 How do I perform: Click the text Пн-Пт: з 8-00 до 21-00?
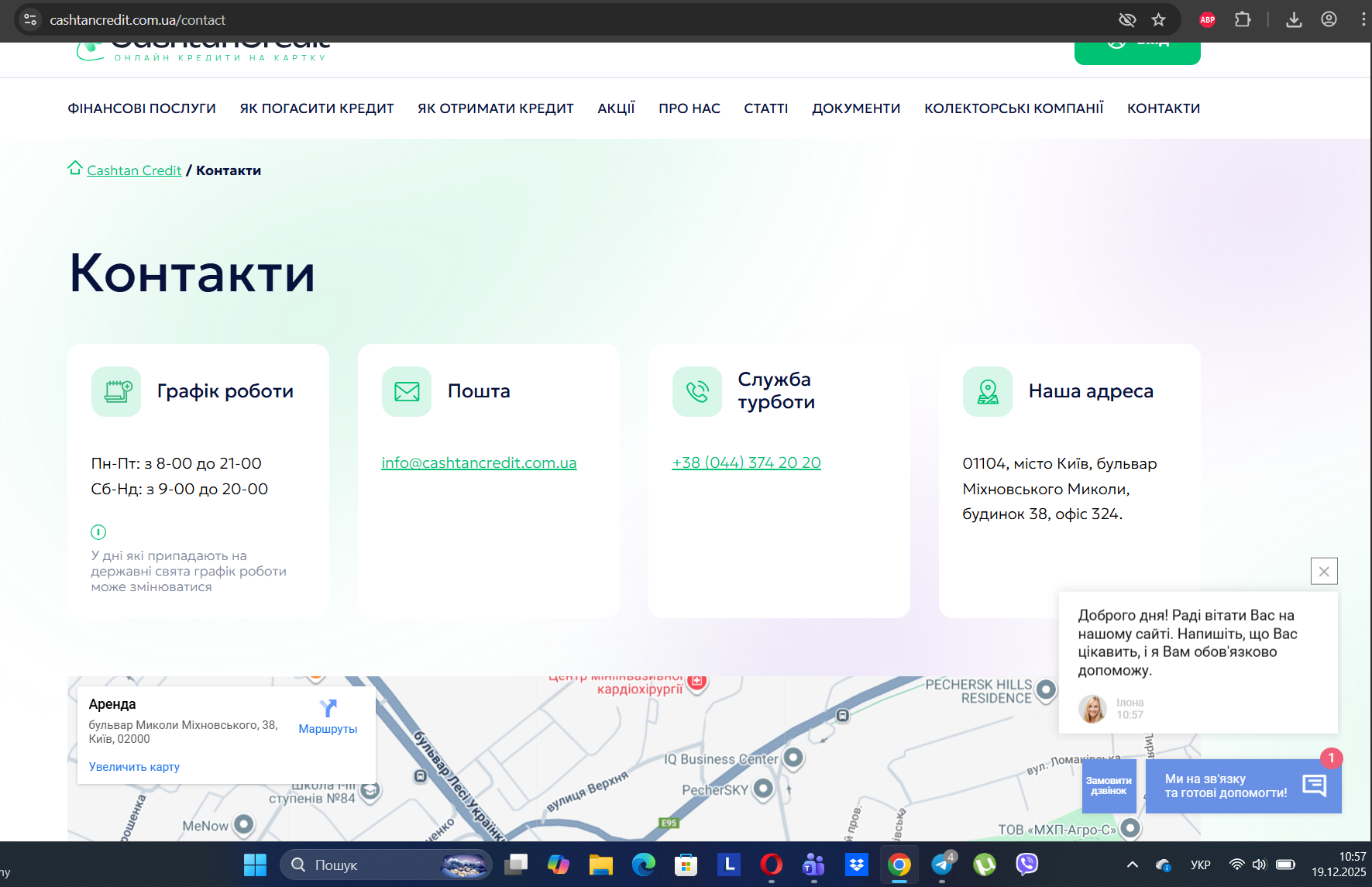click(177, 463)
